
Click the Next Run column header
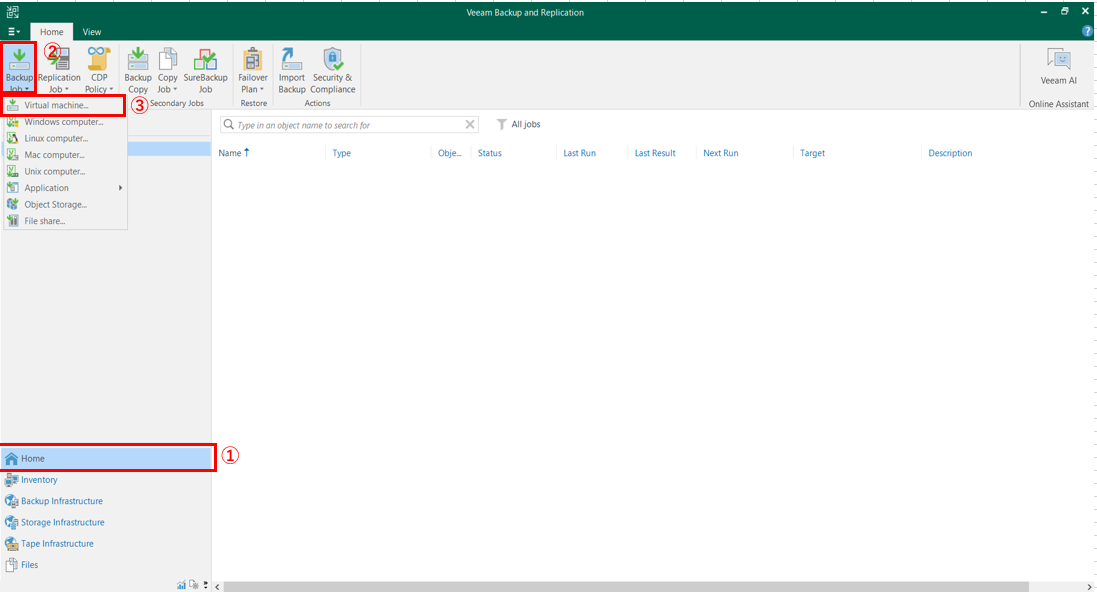pyautogui.click(x=721, y=153)
